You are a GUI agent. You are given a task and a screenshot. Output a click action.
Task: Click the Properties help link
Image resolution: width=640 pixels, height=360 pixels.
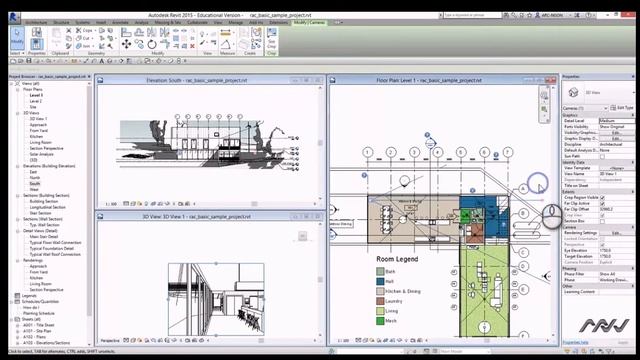(x=576, y=342)
